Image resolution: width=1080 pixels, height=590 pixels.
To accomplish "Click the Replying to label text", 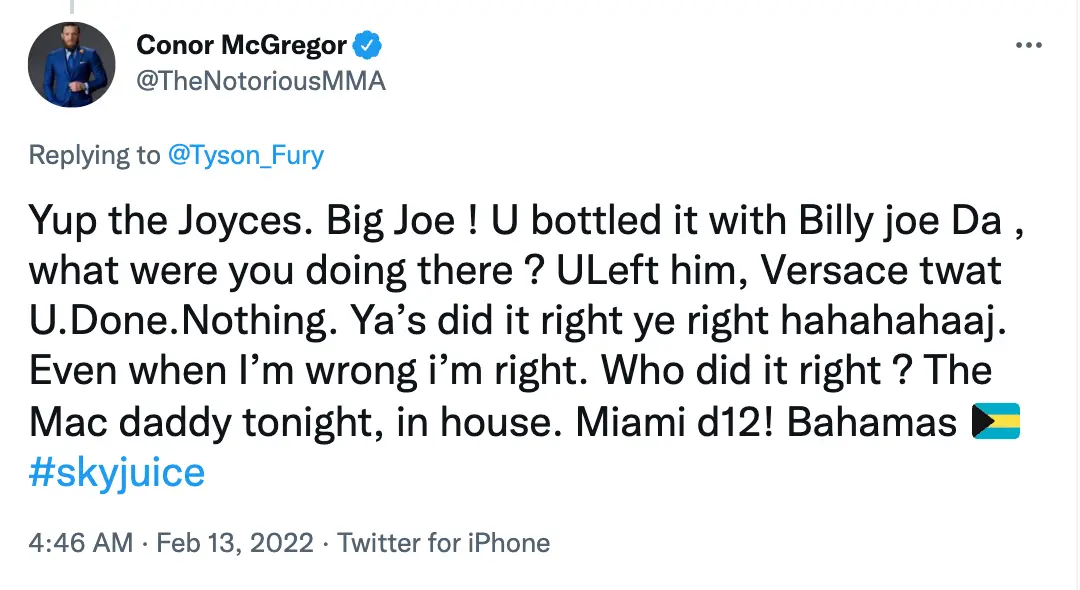I will pos(93,155).
